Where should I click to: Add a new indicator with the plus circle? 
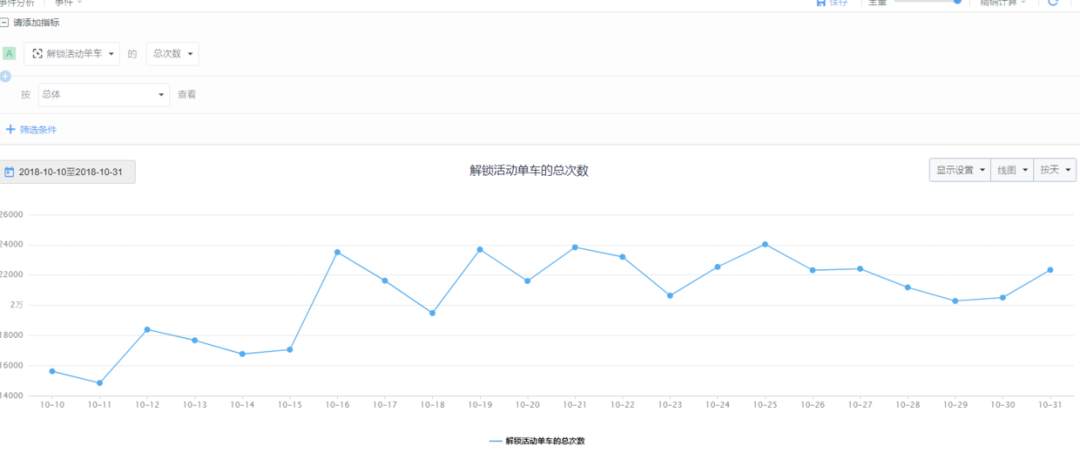click(x=5, y=76)
